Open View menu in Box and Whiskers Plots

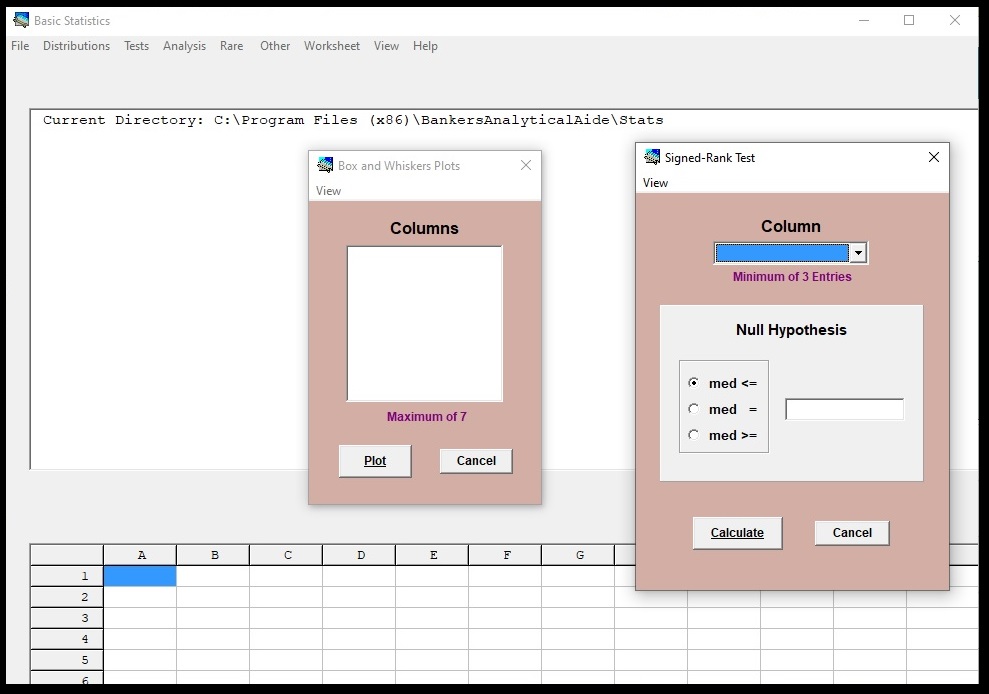point(328,191)
